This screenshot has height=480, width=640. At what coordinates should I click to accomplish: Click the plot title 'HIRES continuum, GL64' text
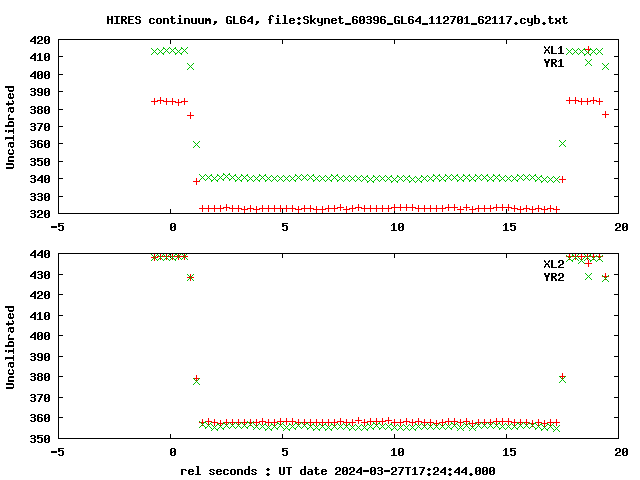(183, 20)
